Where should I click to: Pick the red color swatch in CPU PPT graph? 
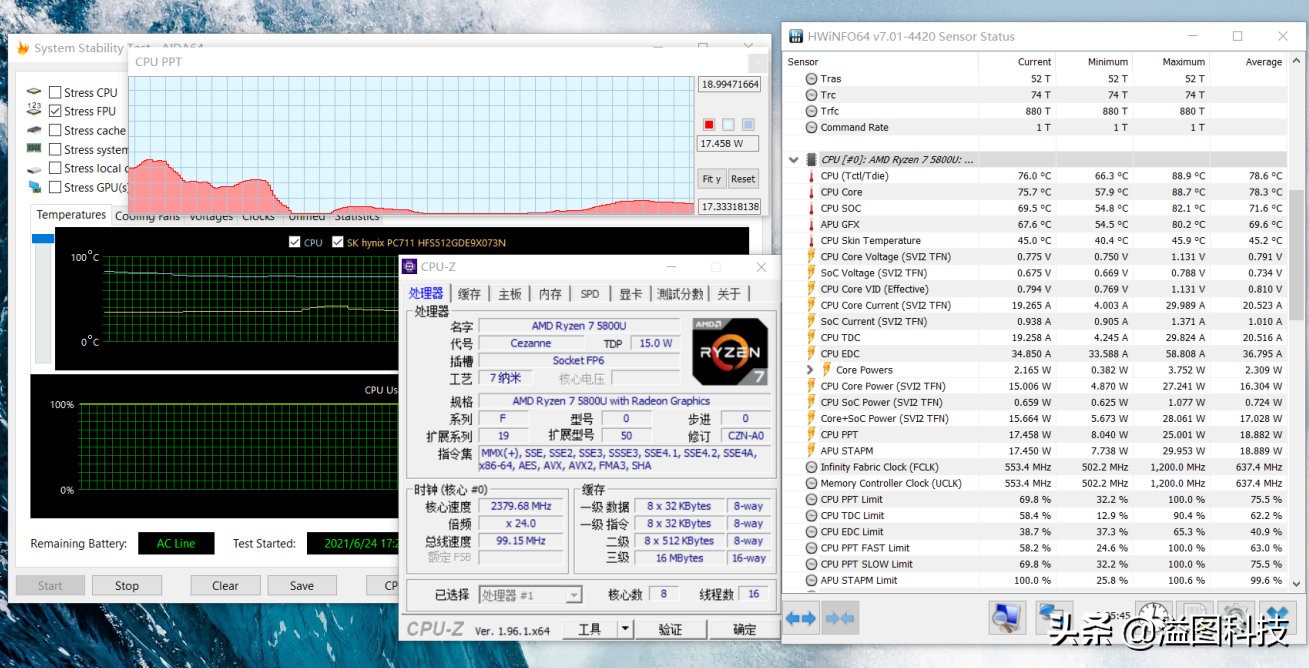click(709, 125)
